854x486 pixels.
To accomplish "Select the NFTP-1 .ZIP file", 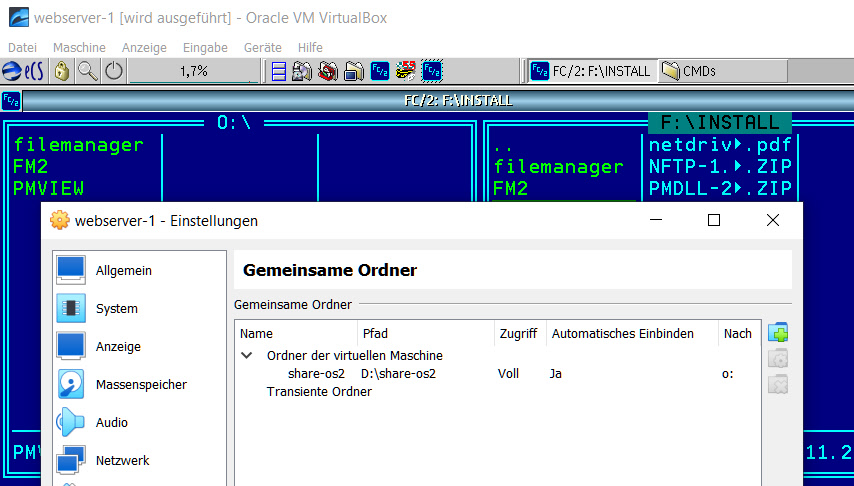I will [719, 167].
